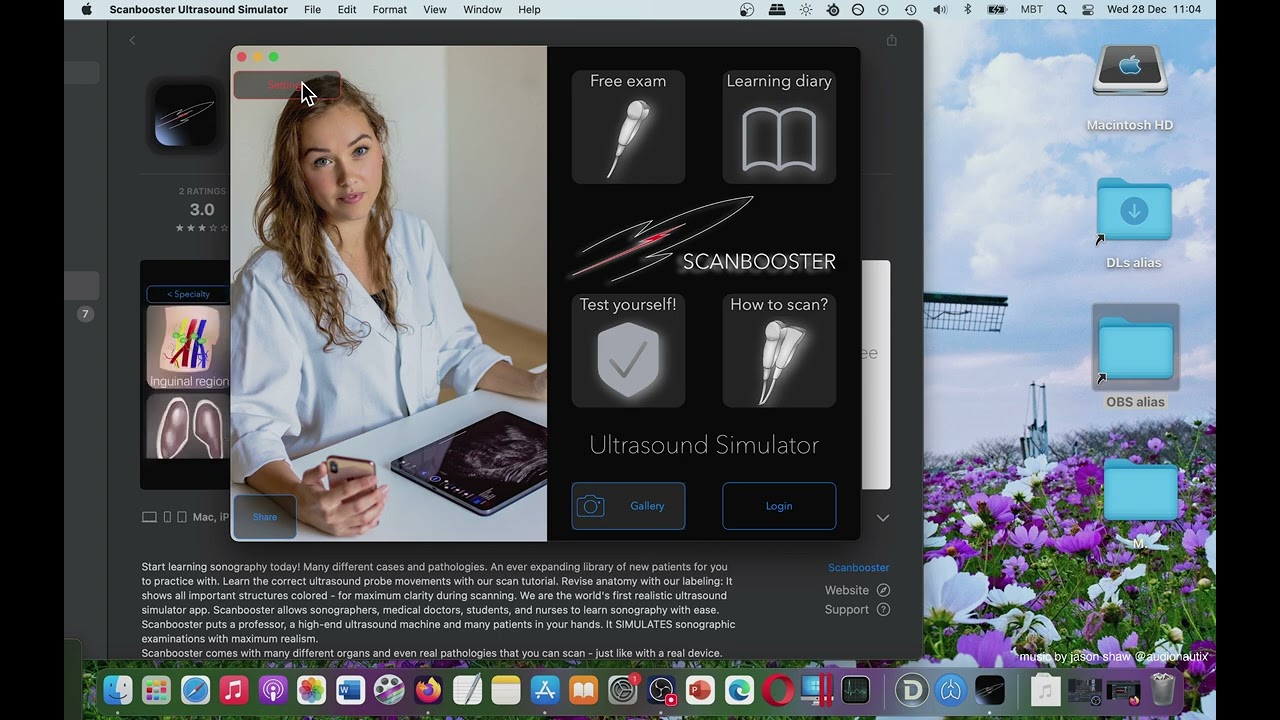The width and height of the screenshot is (1280, 720).
Task: Launch PowerPoint from the Dock
Action: click(700, 690)
